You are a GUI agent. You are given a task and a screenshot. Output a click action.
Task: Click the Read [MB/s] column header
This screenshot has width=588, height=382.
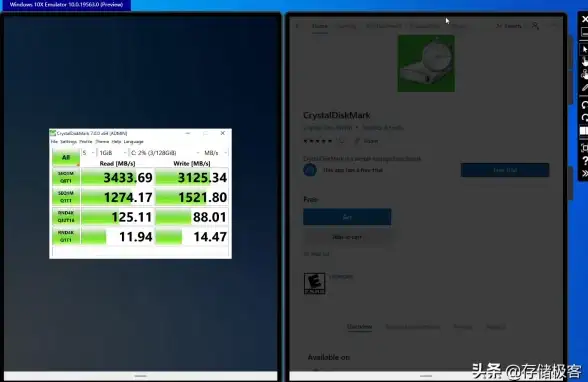(117, 163)
